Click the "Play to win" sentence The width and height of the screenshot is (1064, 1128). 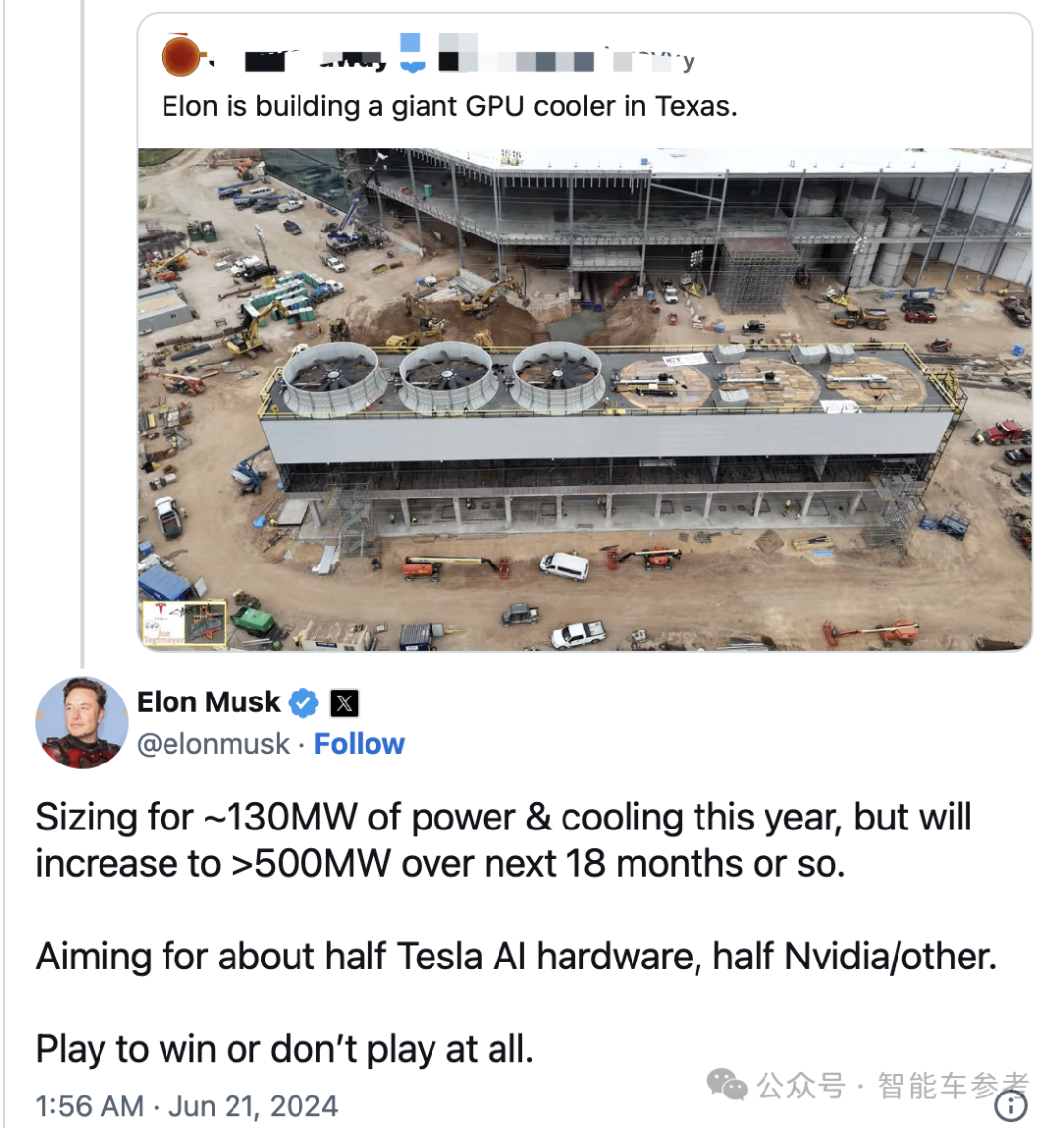285,1049
